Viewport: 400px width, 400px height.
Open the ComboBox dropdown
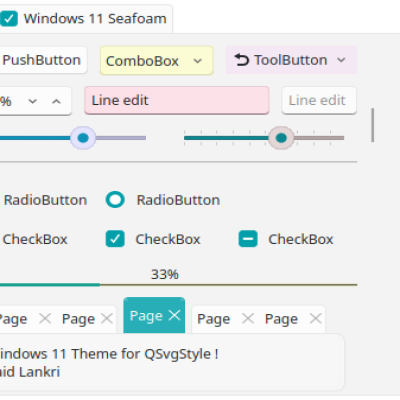click(157, 61)
